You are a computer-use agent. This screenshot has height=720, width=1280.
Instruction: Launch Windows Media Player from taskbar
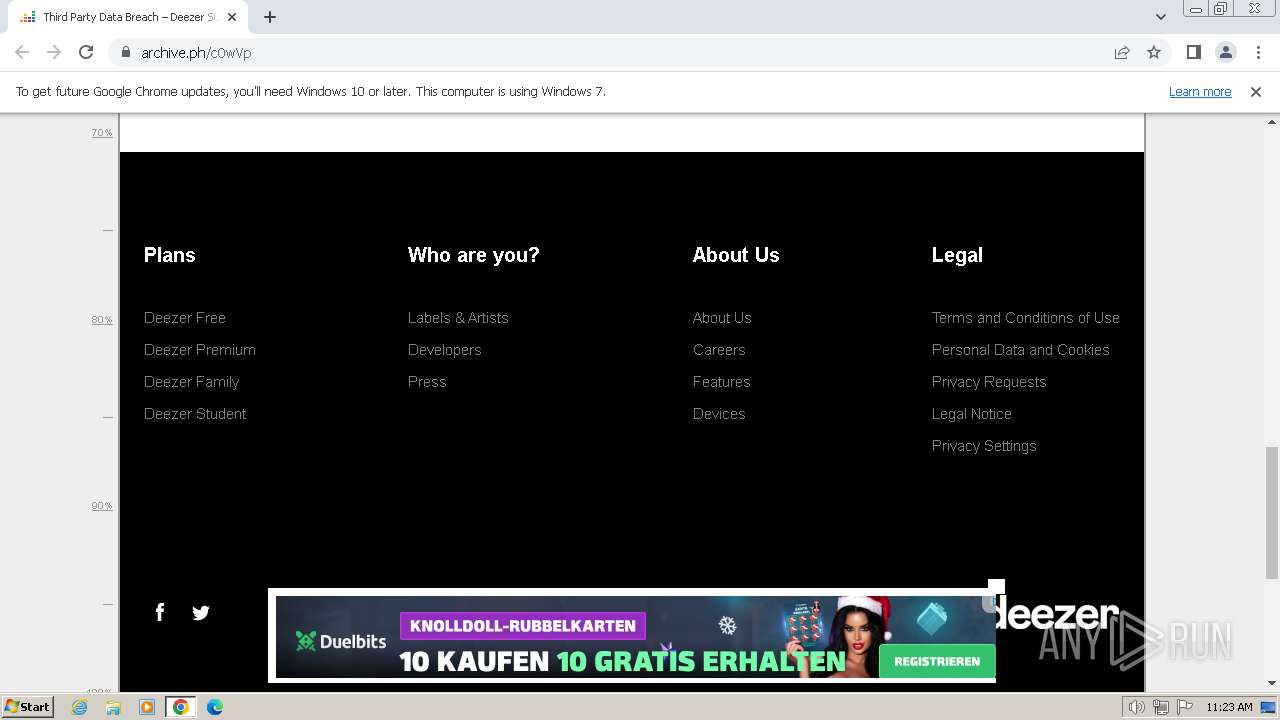point(147,707)
